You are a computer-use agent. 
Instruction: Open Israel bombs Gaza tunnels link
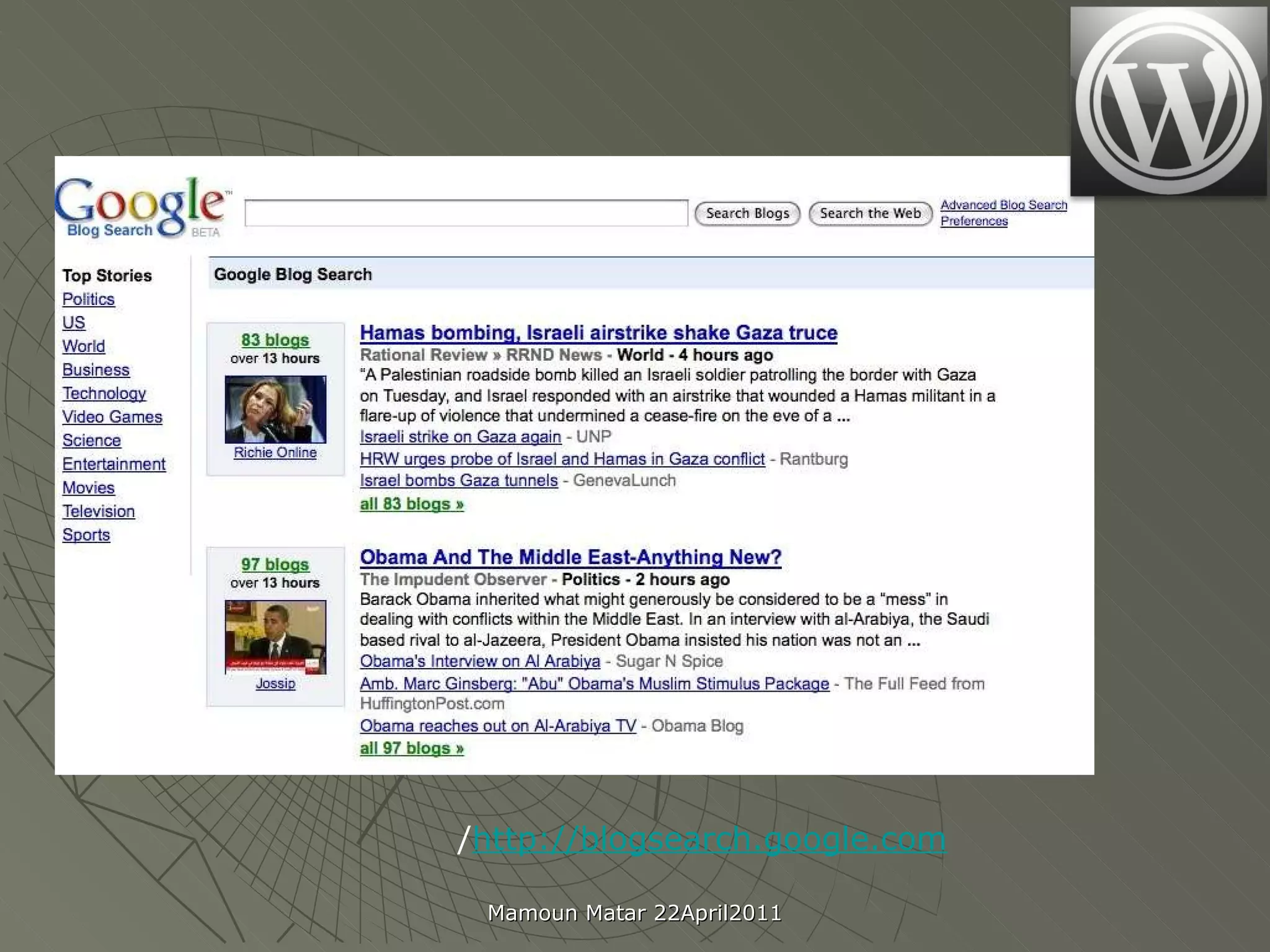[x=459, y=480]
